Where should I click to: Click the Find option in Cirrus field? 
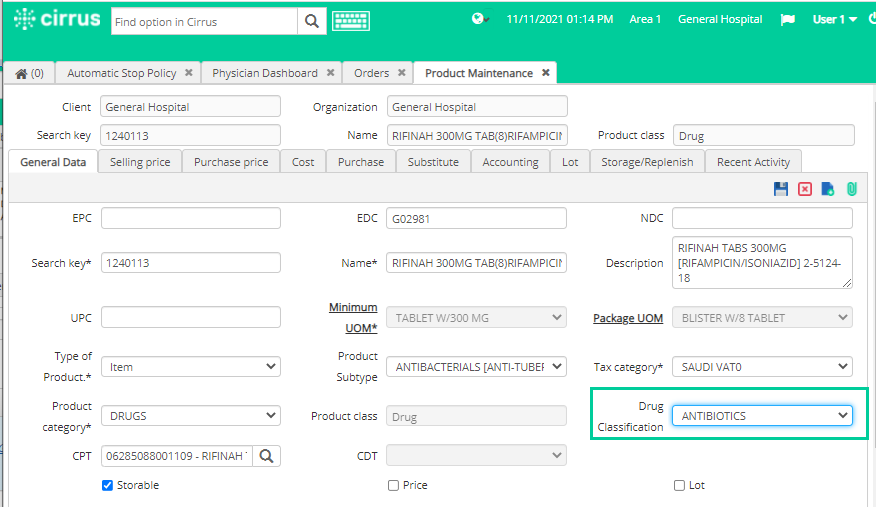pos(204,21)
